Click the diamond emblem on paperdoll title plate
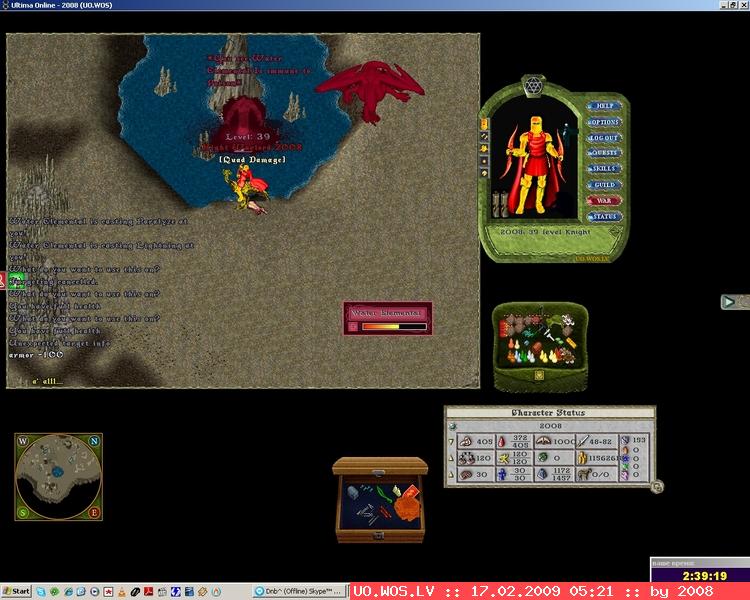750x600 pixels. coord(615,233)
